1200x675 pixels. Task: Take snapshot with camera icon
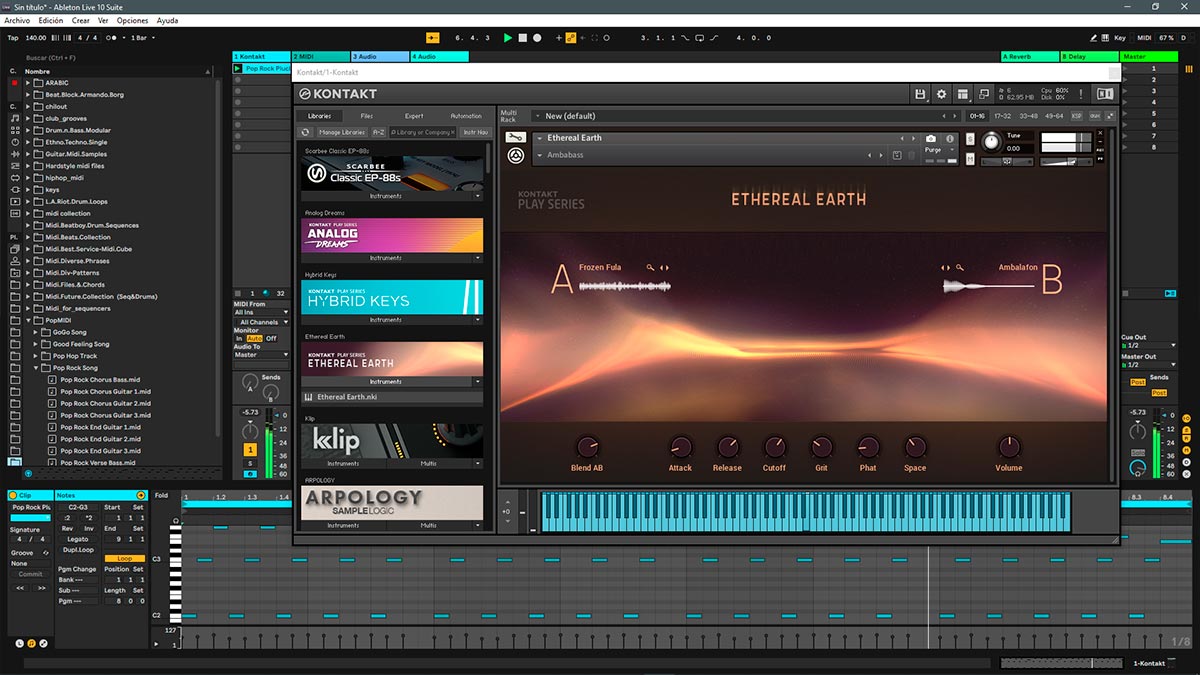(931, 138)
